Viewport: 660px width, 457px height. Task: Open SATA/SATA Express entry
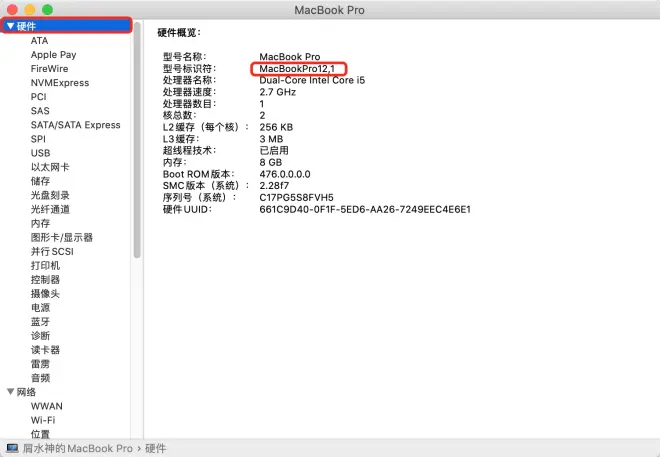pos(75,125)
